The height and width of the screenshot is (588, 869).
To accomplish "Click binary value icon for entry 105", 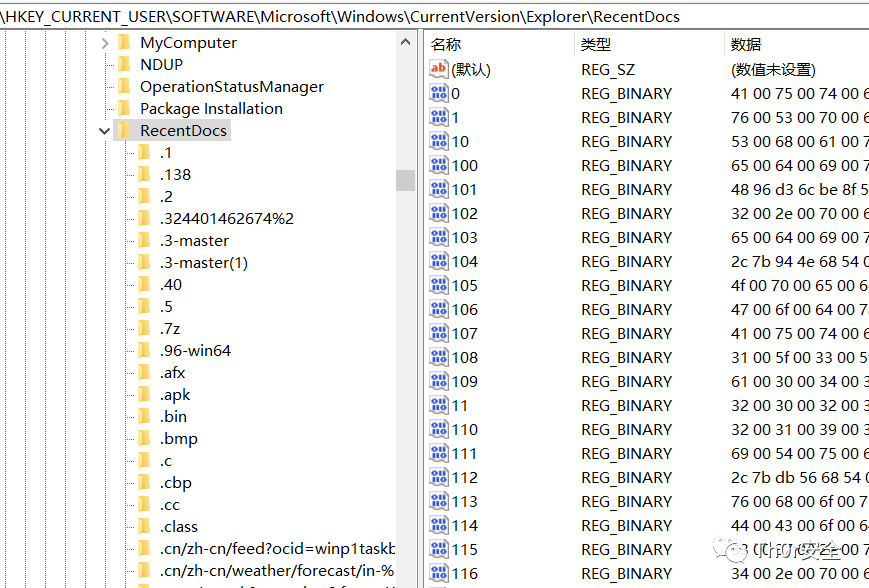I will (438, 285).
